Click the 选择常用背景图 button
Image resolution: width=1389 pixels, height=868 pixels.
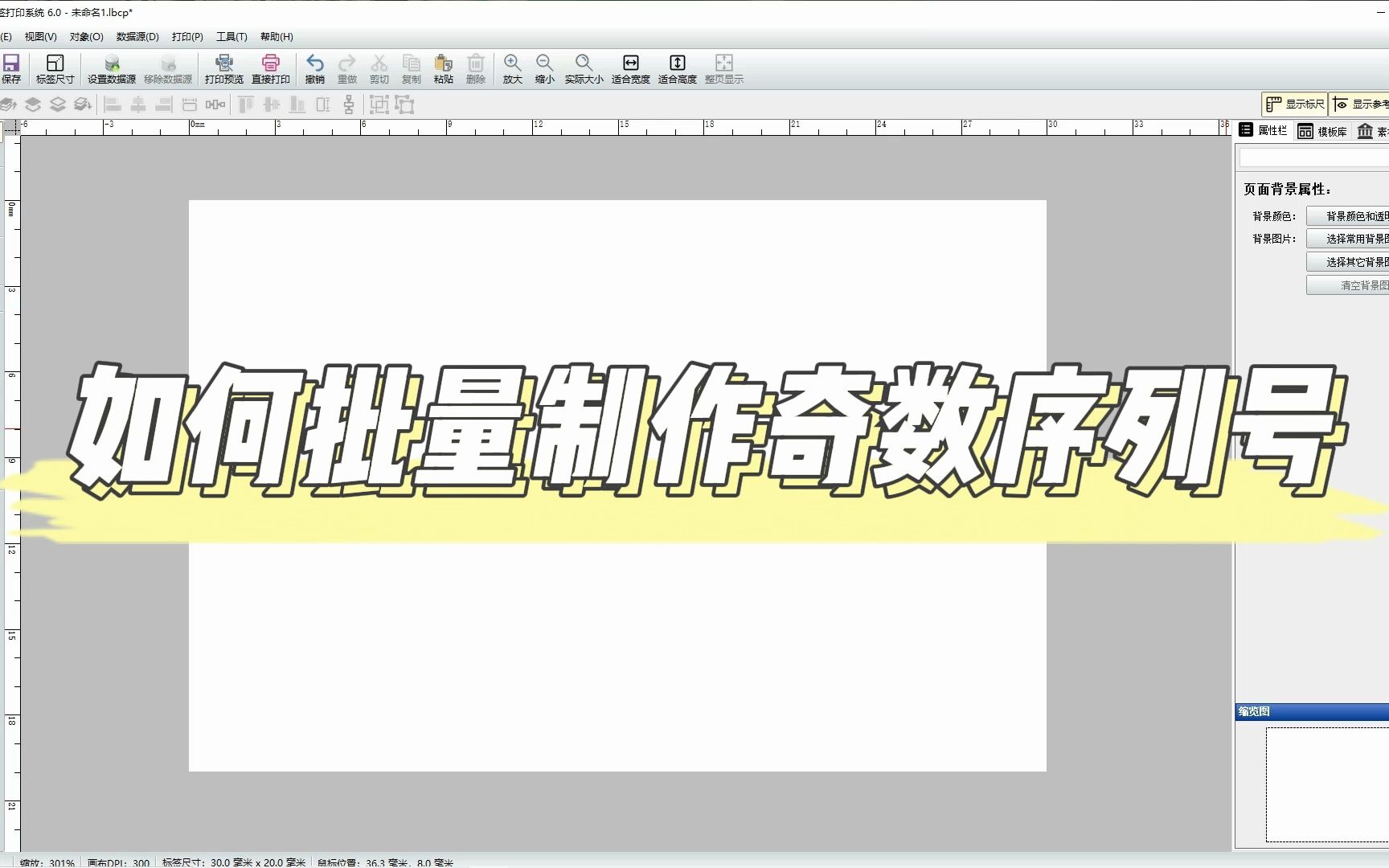point(1358,238)
